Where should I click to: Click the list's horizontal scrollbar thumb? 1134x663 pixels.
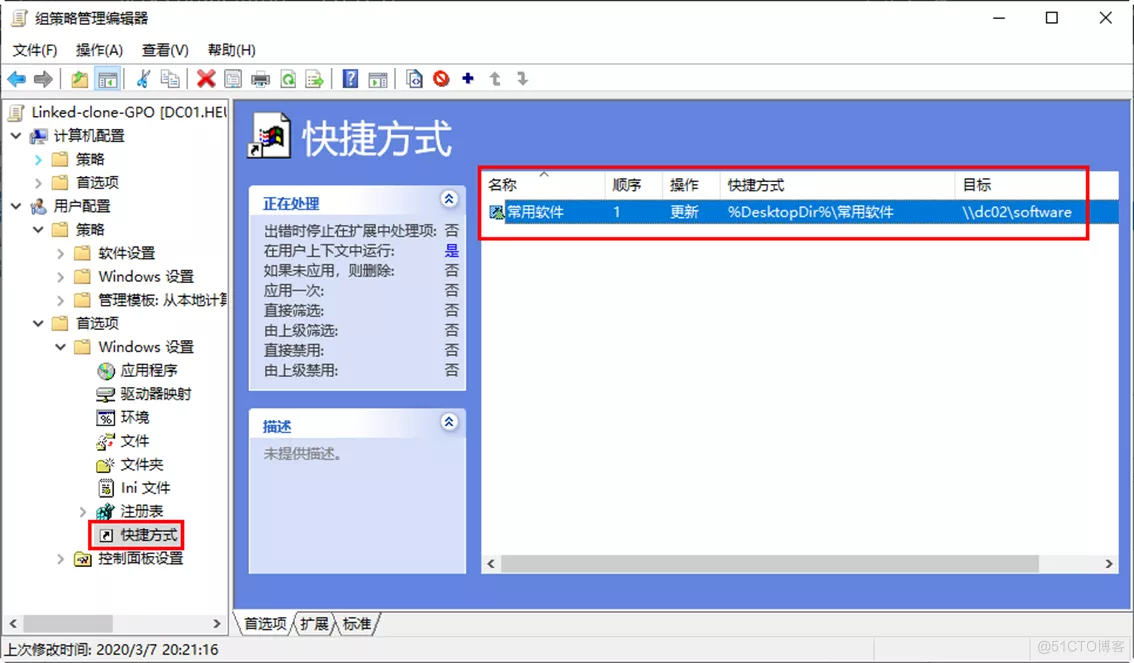point(770,563)
